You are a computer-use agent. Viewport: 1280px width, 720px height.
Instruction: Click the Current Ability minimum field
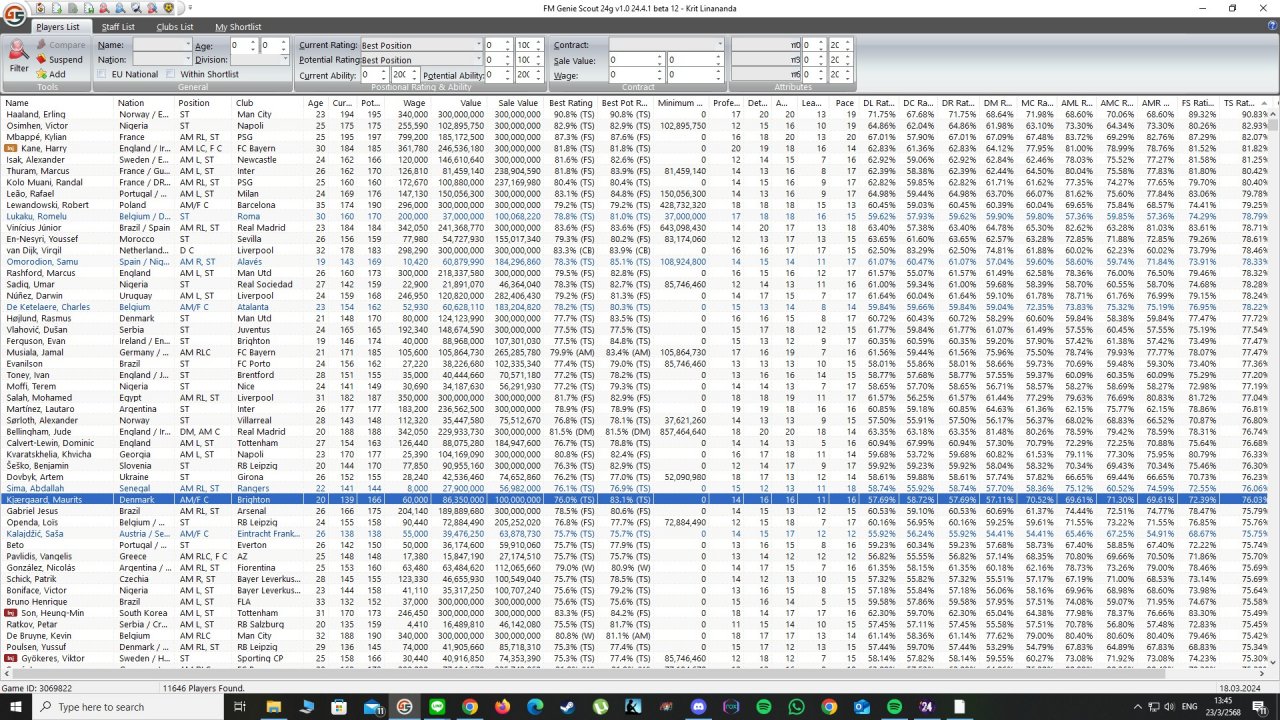[371, 75]
